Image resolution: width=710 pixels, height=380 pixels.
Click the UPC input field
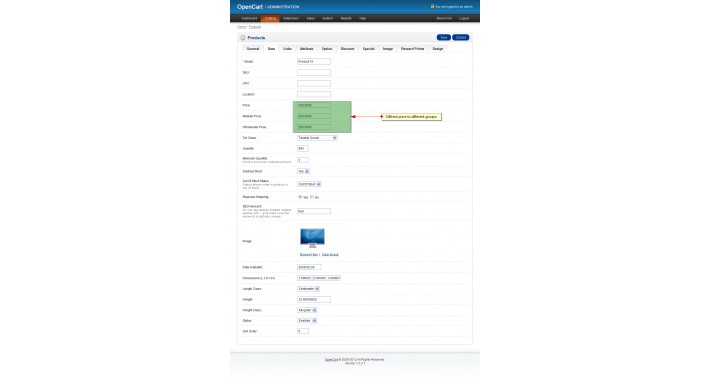pos(314,83)
